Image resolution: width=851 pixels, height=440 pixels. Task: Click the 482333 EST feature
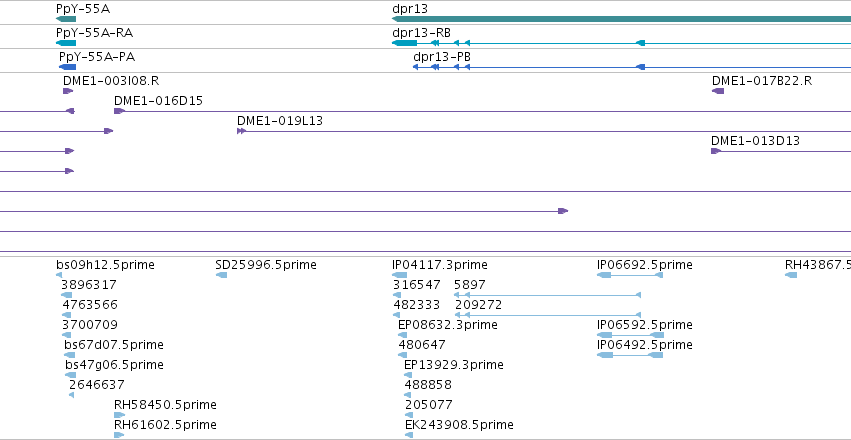[397, 315]
